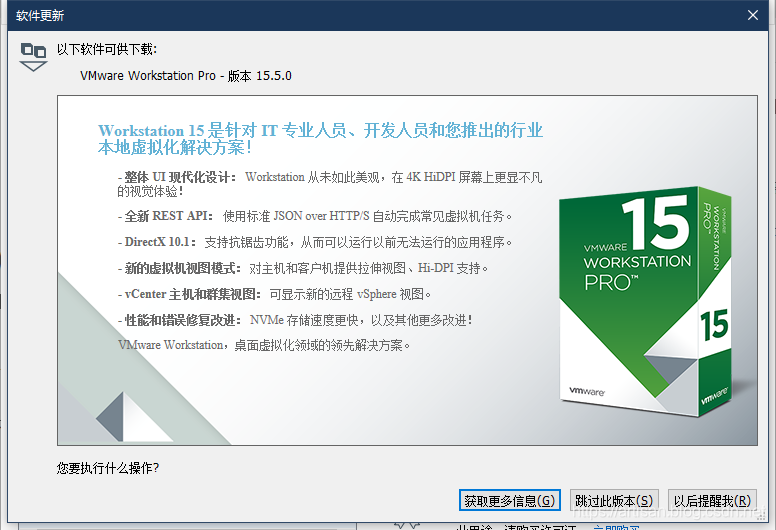Click the vmware logo on the box front
The image size is (776, 530).
tap(591, 392)
